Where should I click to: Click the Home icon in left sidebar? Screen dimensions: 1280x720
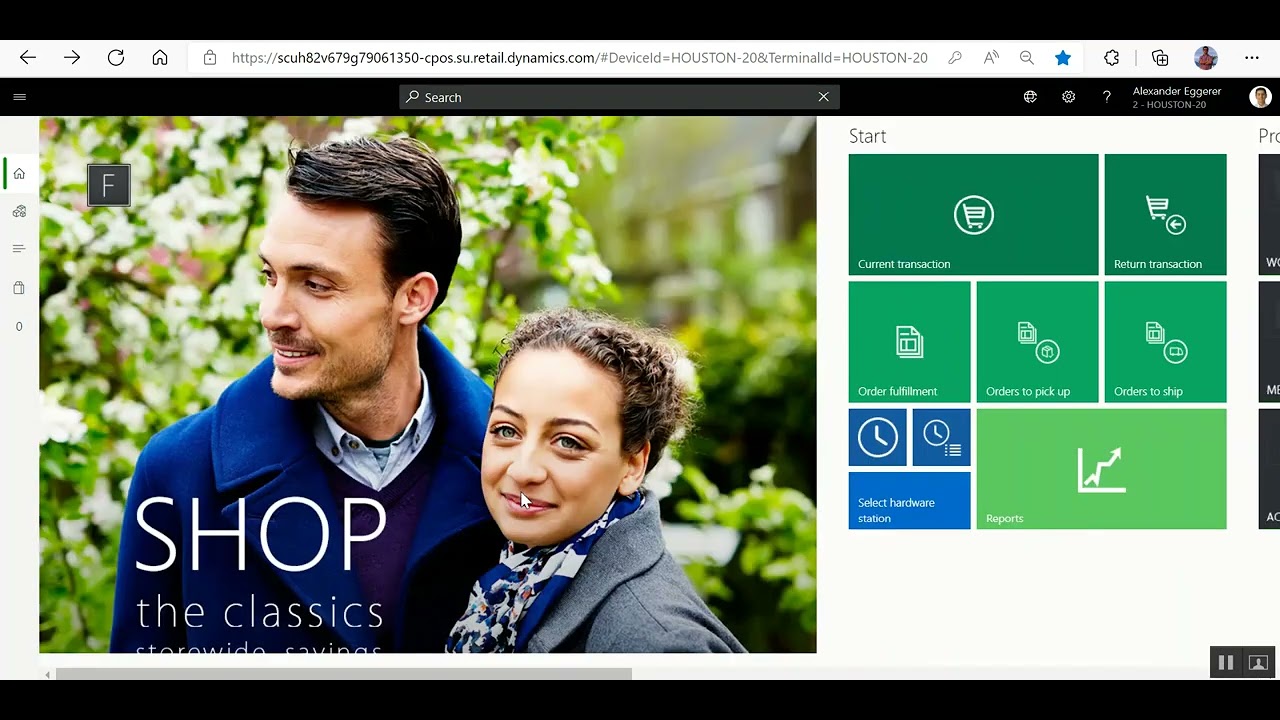pyautogui.click(x=19, y=173)
